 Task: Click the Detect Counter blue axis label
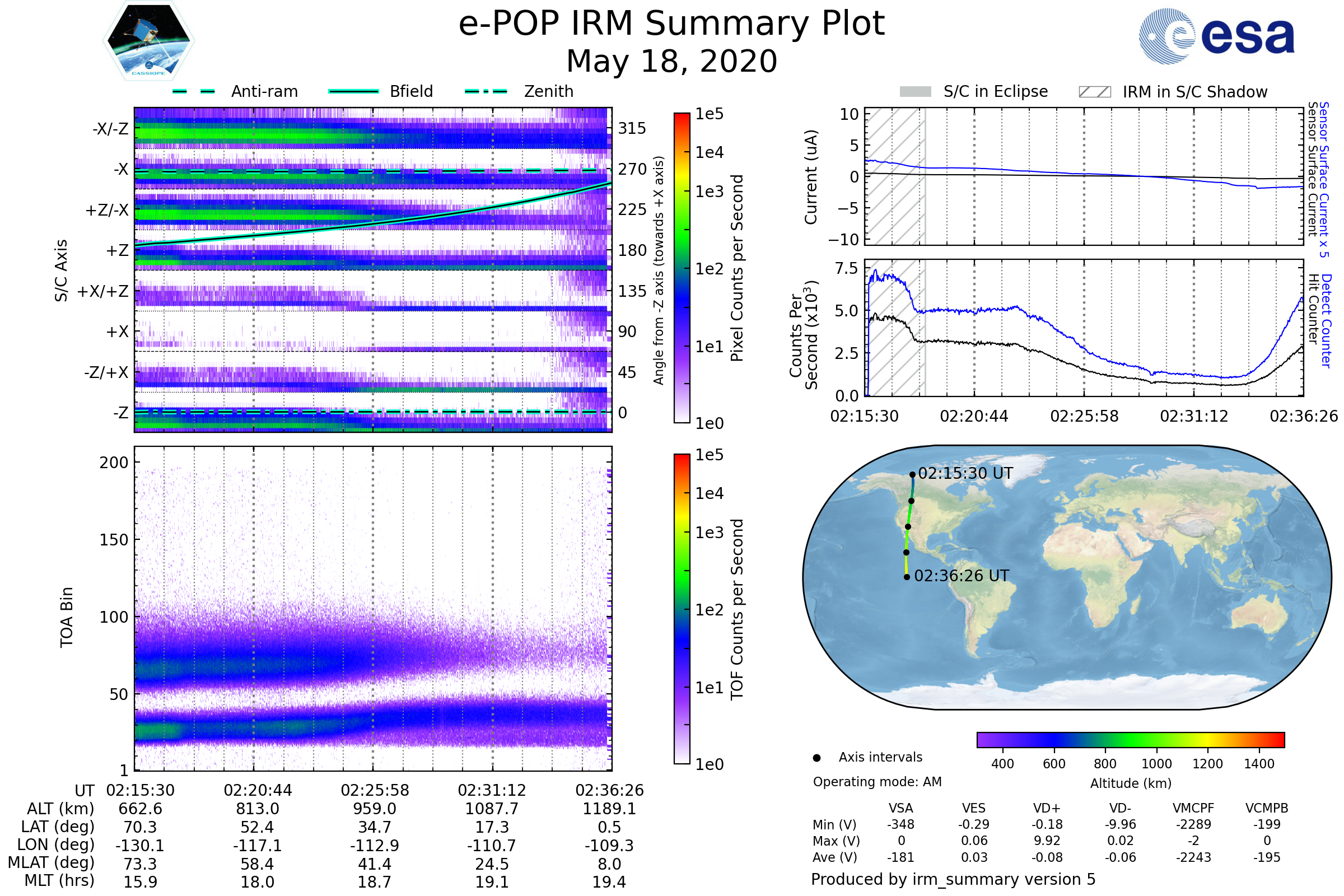click(1326, 321)
